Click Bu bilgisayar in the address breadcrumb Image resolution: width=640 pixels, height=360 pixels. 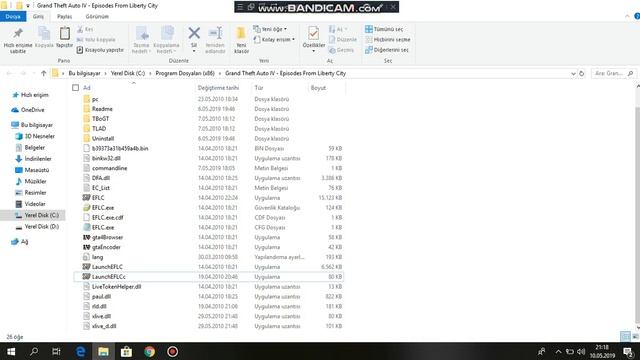click(x=84, y=73)
